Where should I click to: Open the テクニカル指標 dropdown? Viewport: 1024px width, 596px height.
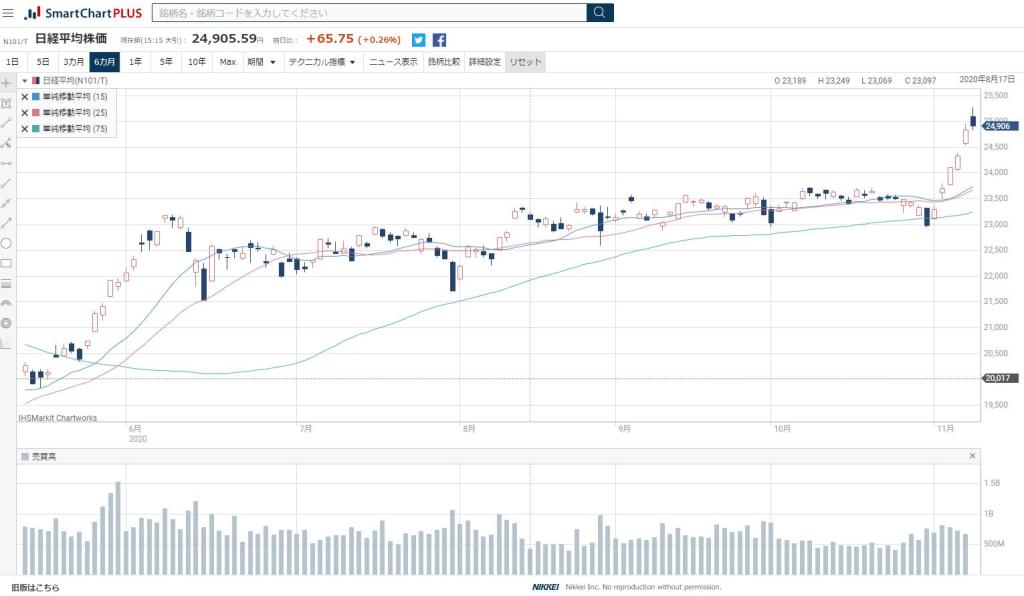[321, 62]
